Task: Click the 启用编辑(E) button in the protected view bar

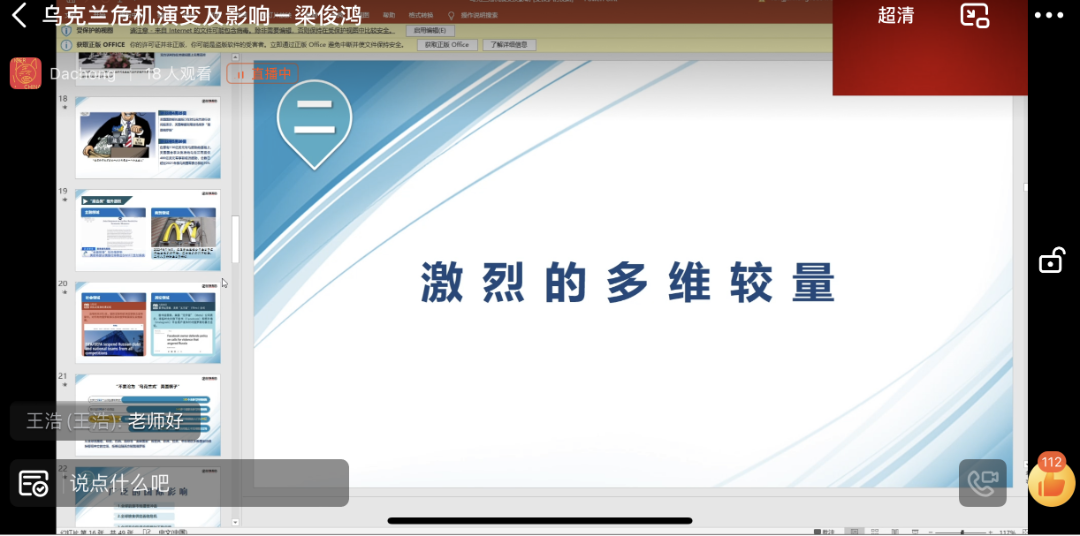Action: tap(430, 30)
